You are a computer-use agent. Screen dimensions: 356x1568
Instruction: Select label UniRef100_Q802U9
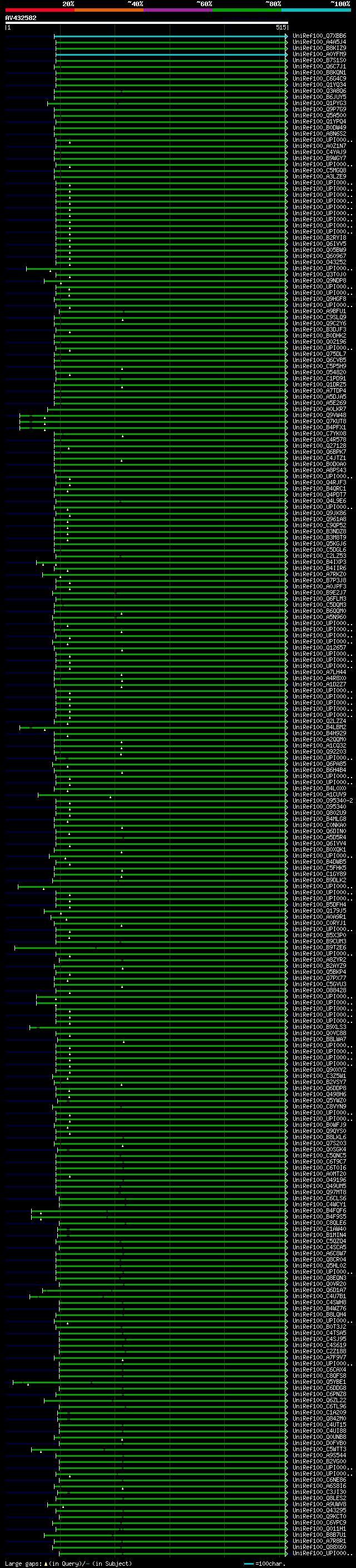tap(319, 813)
